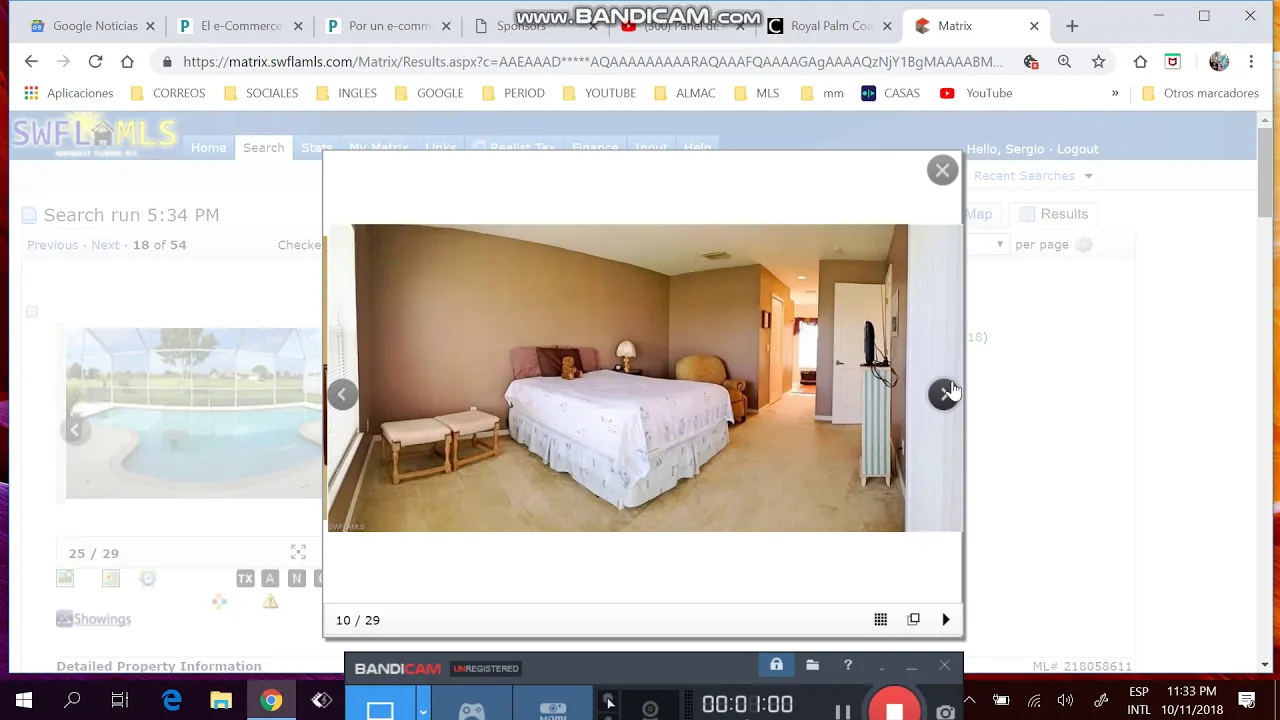Image resolution: width=1280 pixels, height=720 pixels.
Task: Go back to the previous photo in the viewer
Action: click(x=342, y=394)
